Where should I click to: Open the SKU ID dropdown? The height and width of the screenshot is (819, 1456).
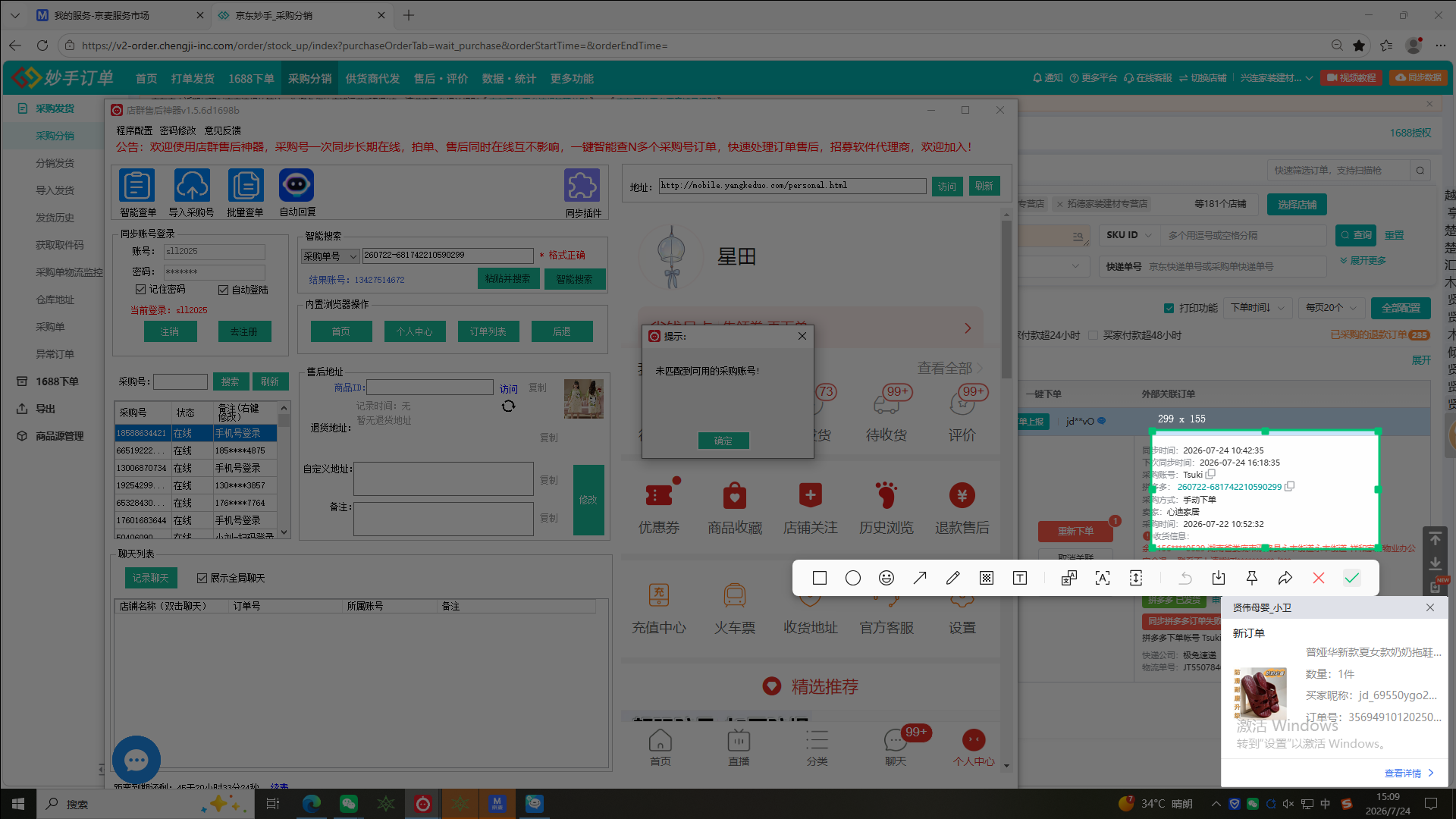tap(1130, 235)
